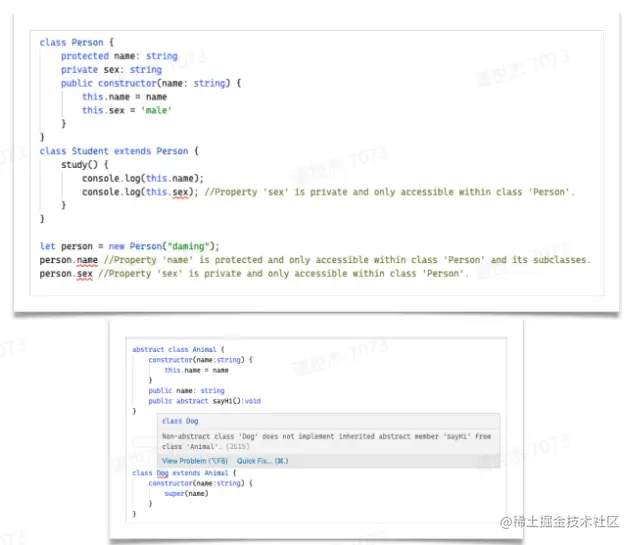Click the 'protected name: string' line
This screenshot has width=635, height=545.
click(x=119, y=56)
